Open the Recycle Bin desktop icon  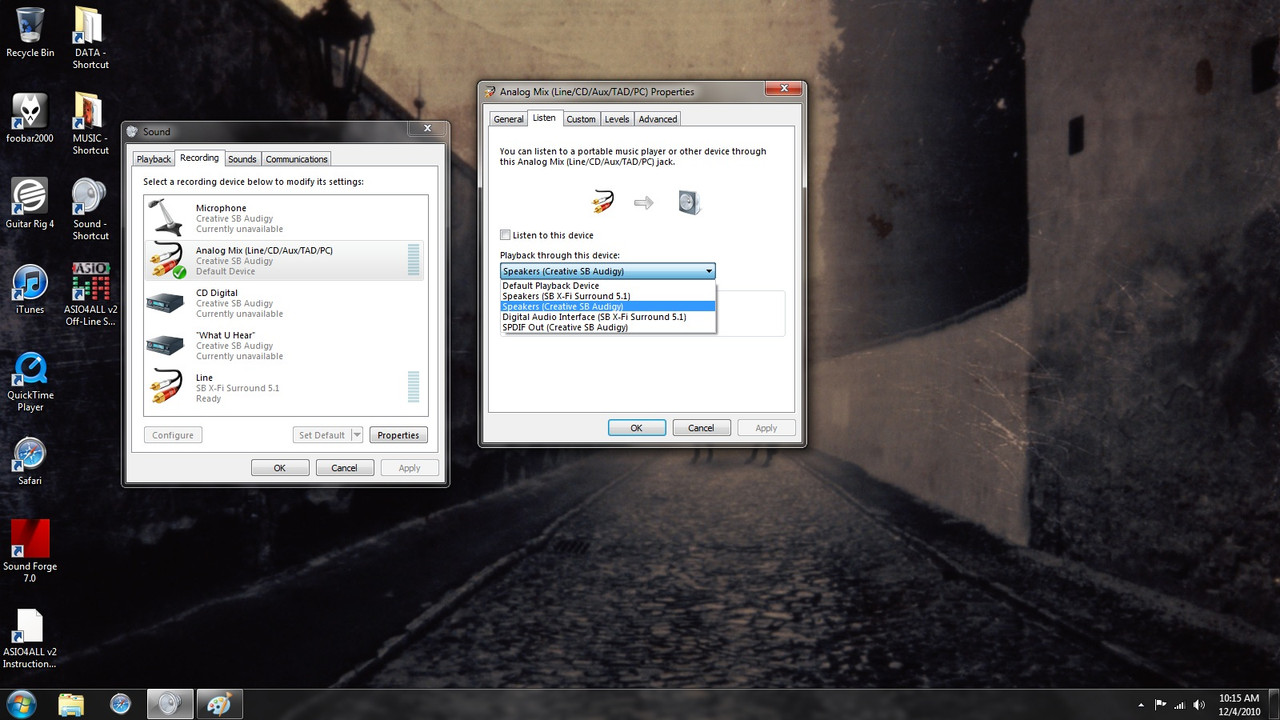click(x=30, y=32)
